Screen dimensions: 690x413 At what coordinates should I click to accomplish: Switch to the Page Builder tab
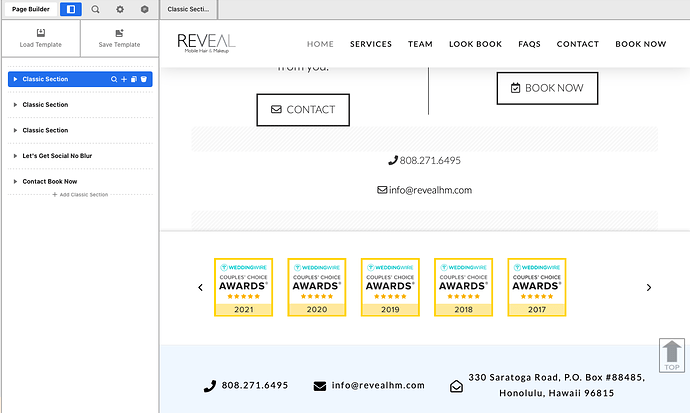[x=33, y=9]
